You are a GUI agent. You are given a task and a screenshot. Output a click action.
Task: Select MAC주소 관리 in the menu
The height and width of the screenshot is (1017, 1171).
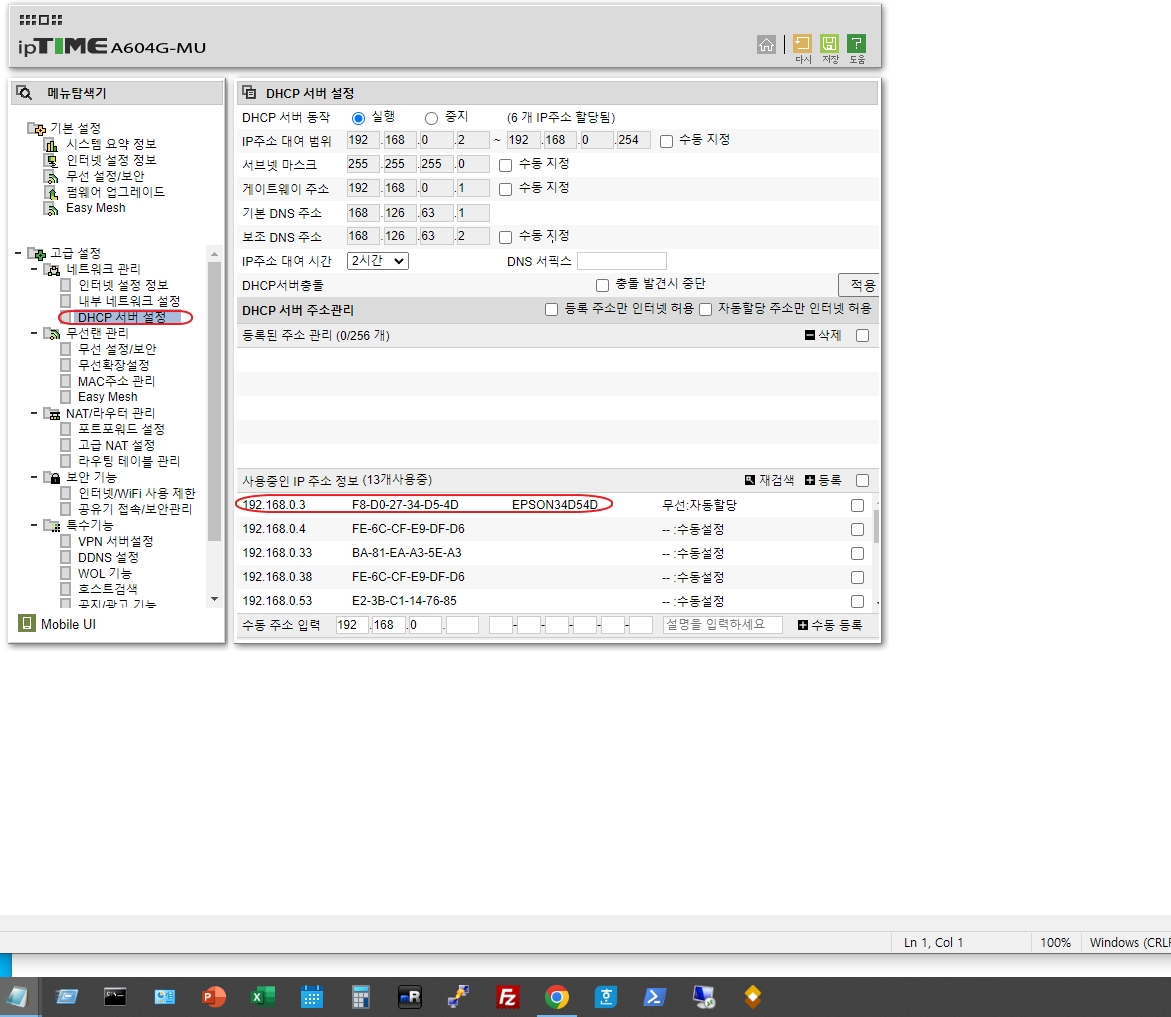[x=116, y=381]
